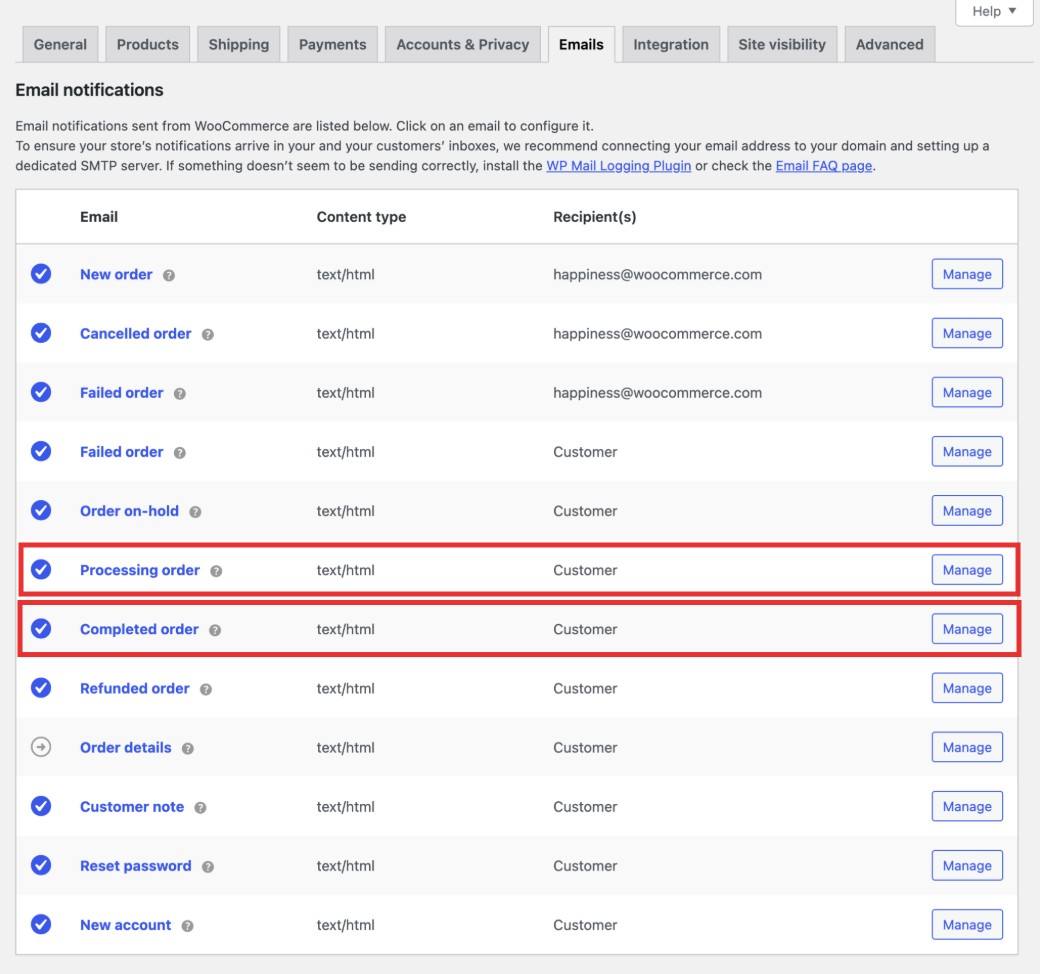1040x974 pixels.
Task: Click help icon beside happiness@ recipient Failed order
Action: [180, 393]
